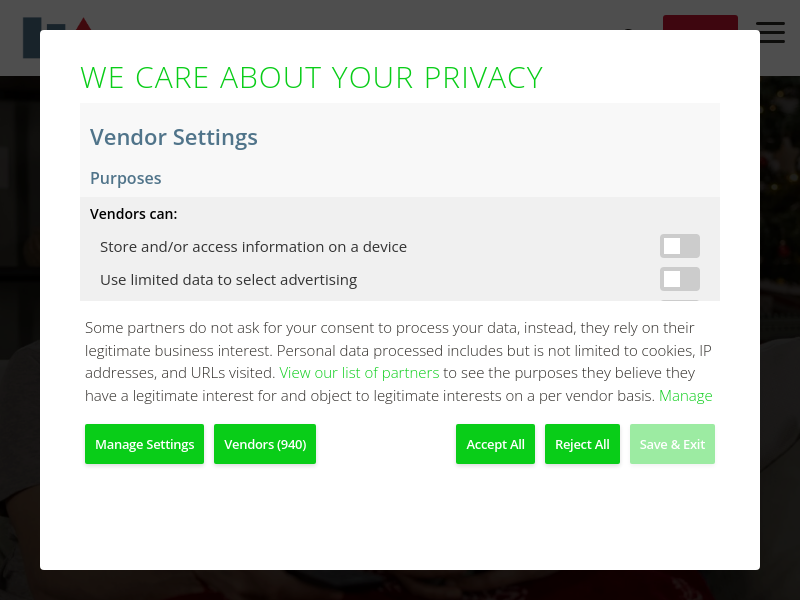This screenshot has width=800, height=600.
Task: Toggle Use limited data to select advertising
Action: coord(679,279)
